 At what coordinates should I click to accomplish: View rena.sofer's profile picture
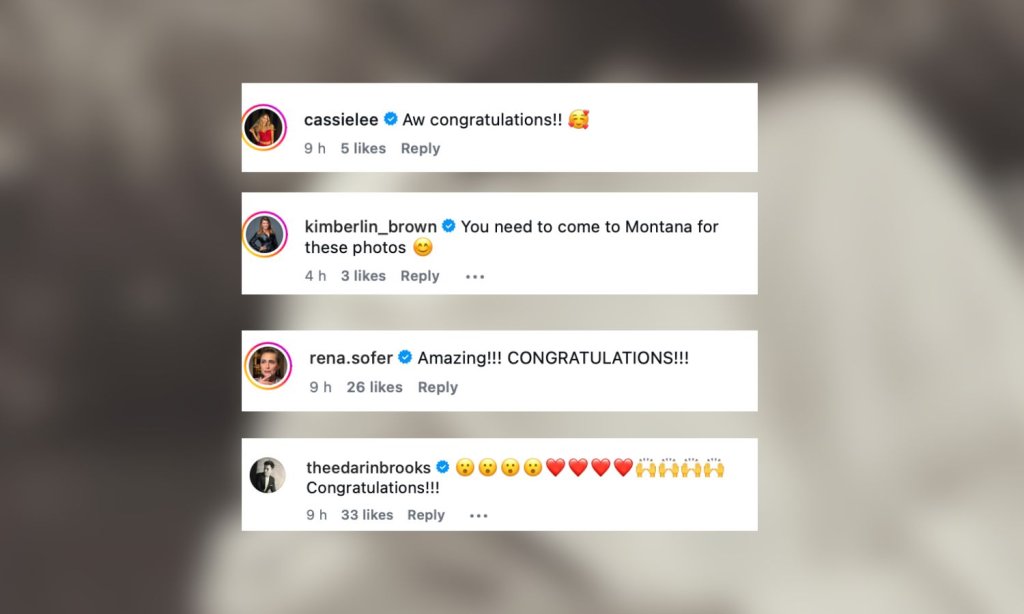[268, 366]
